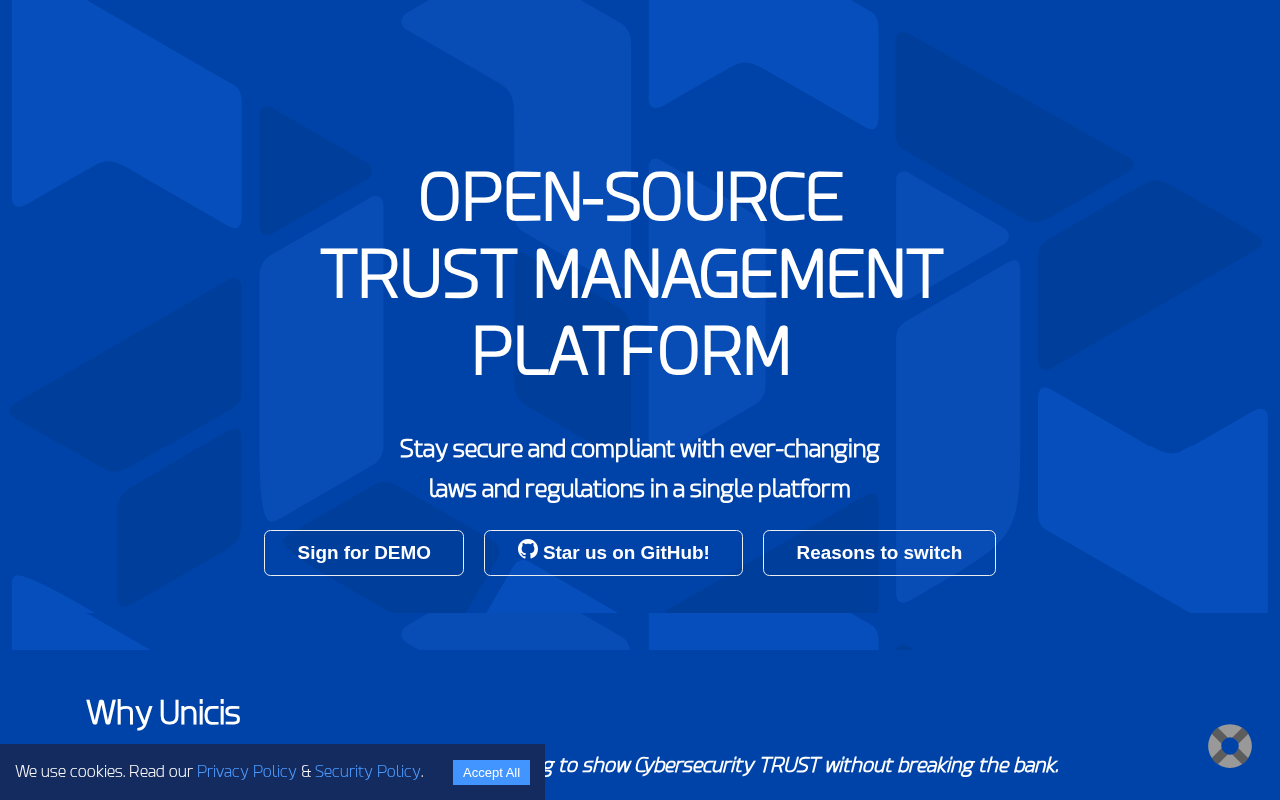Click the word 'ever-changing' in the subtitle
Viewport: 1280px width, 800px height.
click(804, 449)
